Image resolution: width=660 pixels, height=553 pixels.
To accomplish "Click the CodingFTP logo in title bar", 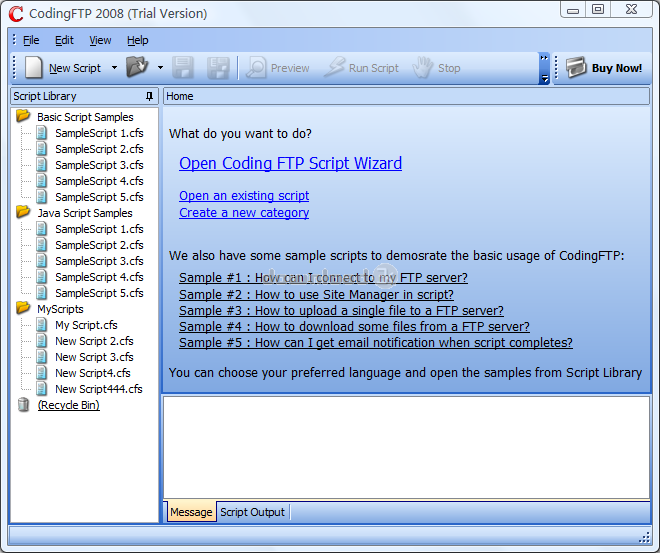I will [16, 14].
